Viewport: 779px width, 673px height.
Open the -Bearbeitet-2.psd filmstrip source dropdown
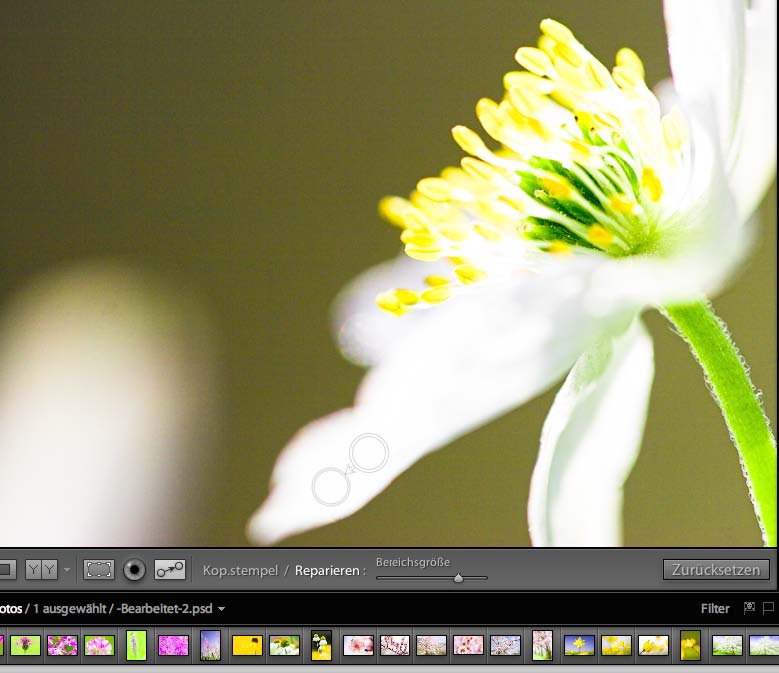[221, 608]
